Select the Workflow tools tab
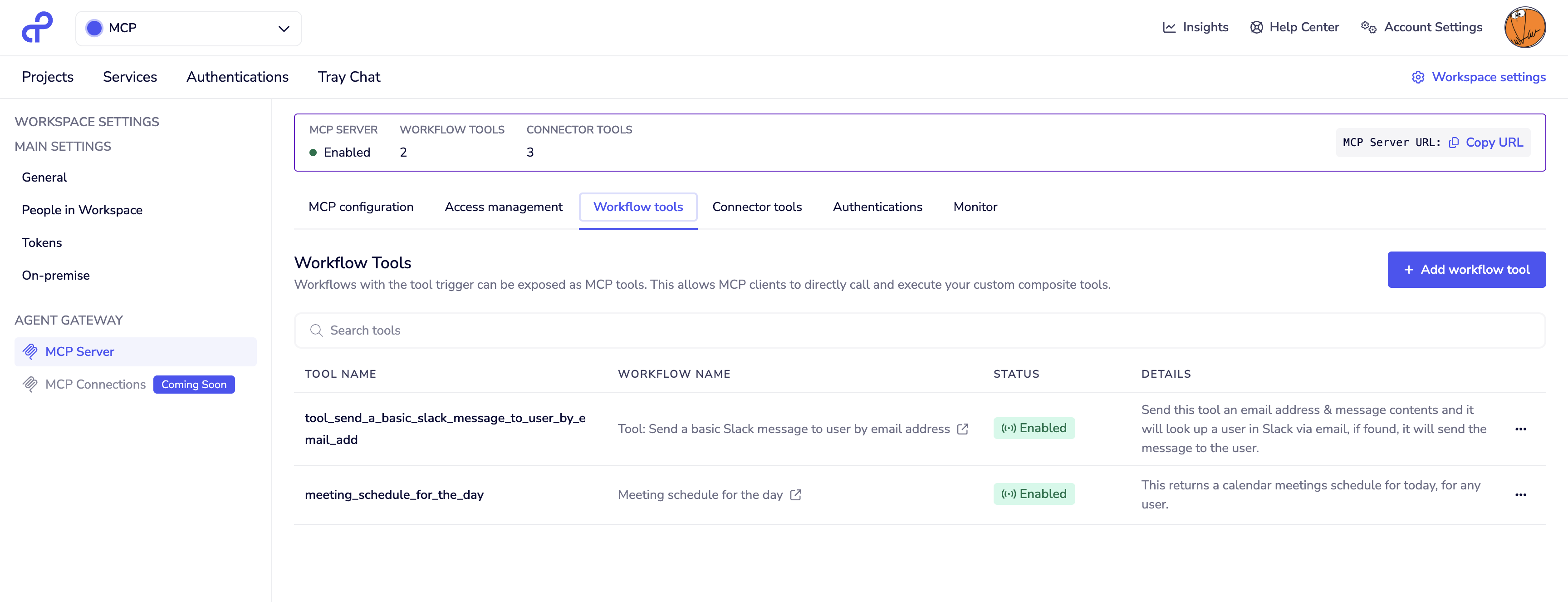Viewport: 1568px width, 602px height. (x=638, y=207)
